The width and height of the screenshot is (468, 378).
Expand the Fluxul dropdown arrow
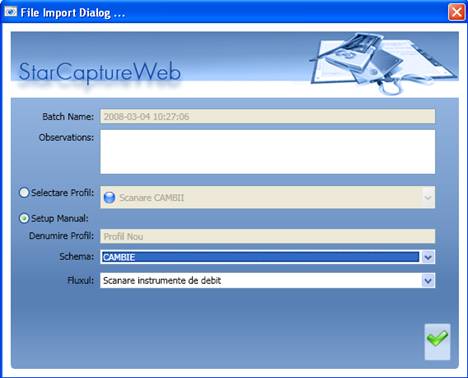(428, 280)
